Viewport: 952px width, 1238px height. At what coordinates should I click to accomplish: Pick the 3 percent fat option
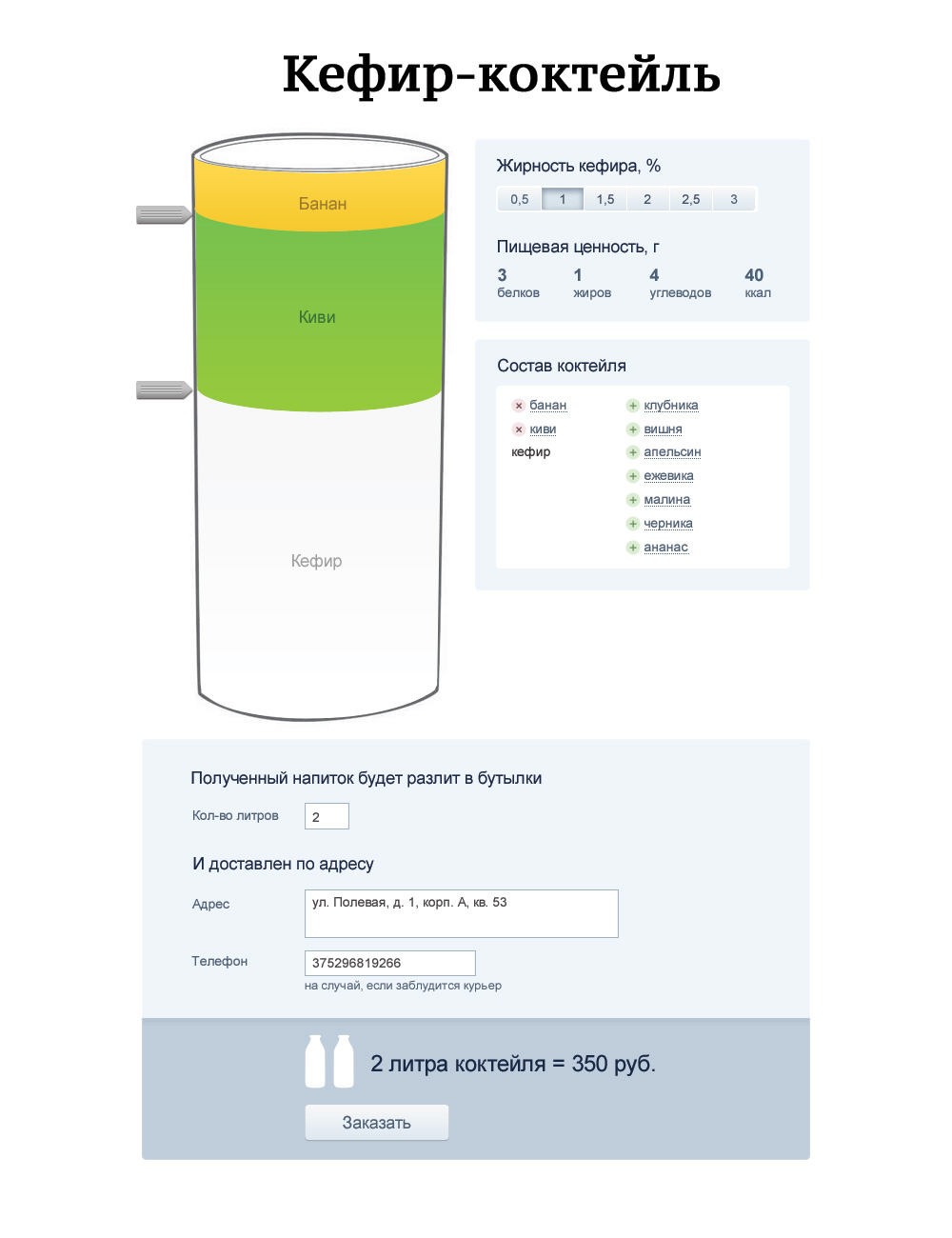point(734,199)
